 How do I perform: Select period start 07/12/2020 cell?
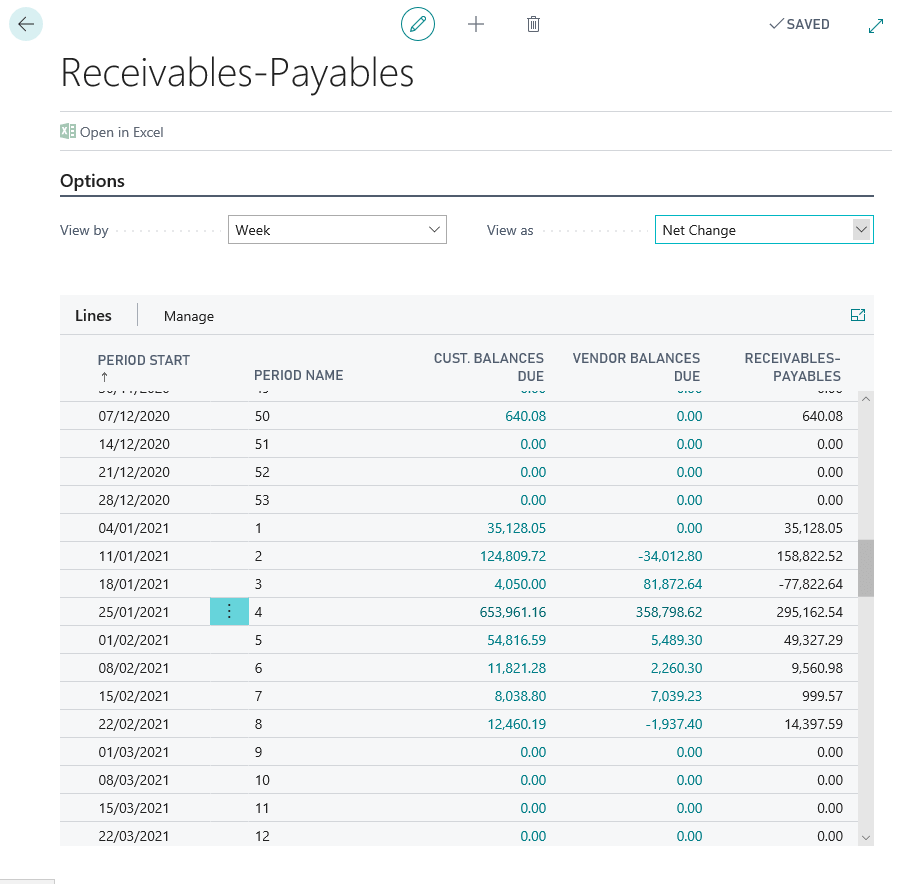coord(134,416)
